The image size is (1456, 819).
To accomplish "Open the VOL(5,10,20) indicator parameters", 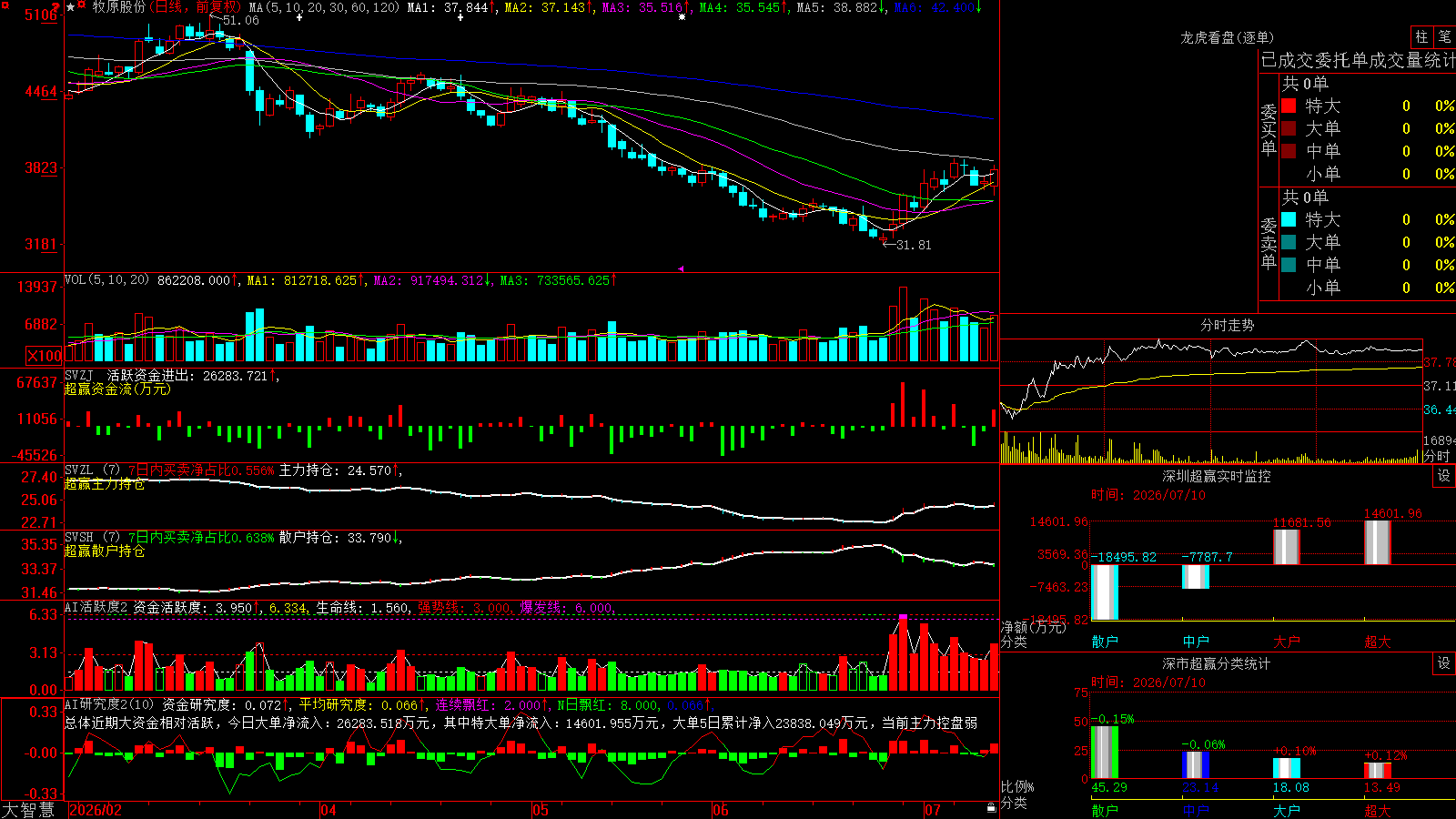I will coord(106,280).
